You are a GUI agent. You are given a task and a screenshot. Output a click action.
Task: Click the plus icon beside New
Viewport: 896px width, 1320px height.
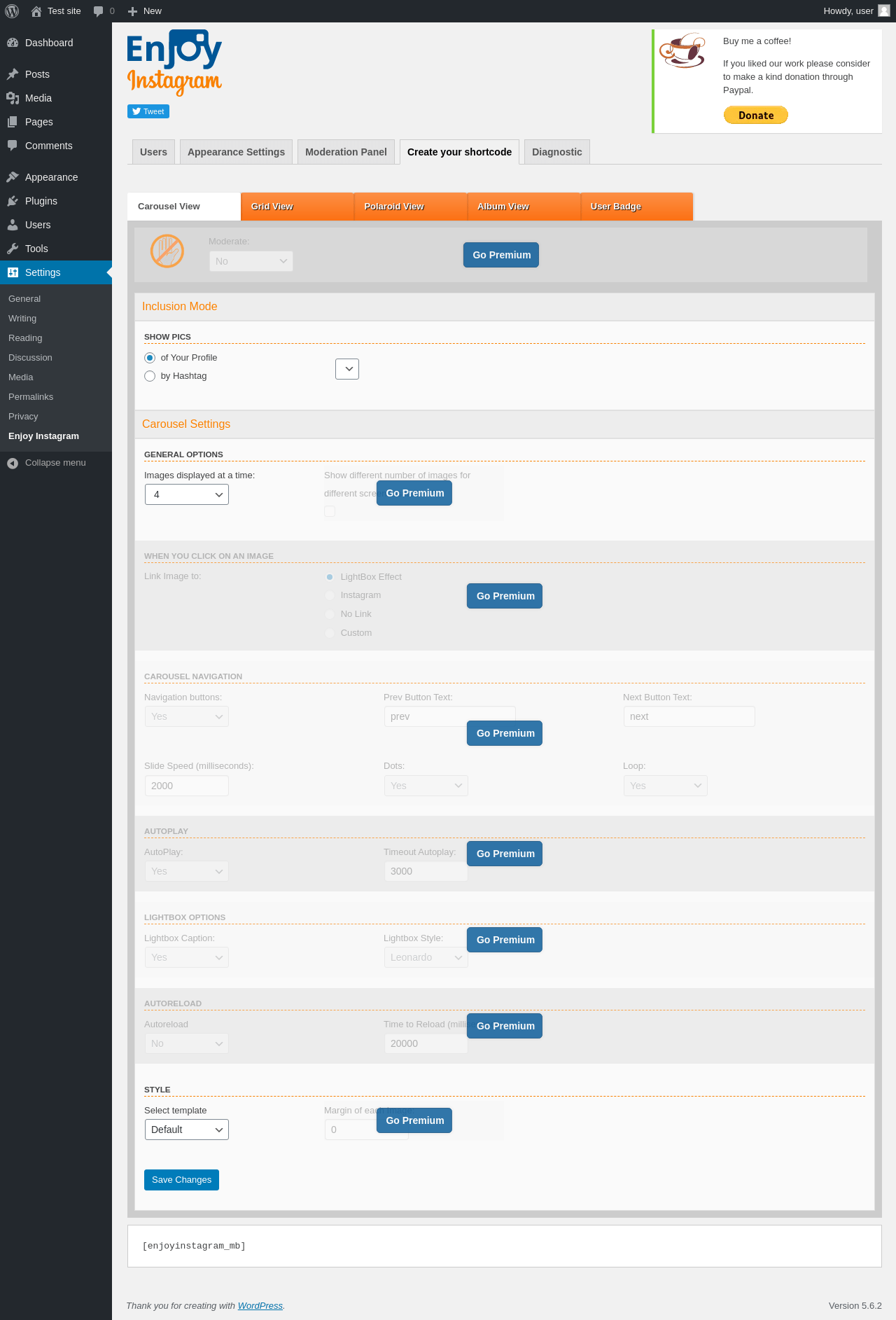point(132,11)
